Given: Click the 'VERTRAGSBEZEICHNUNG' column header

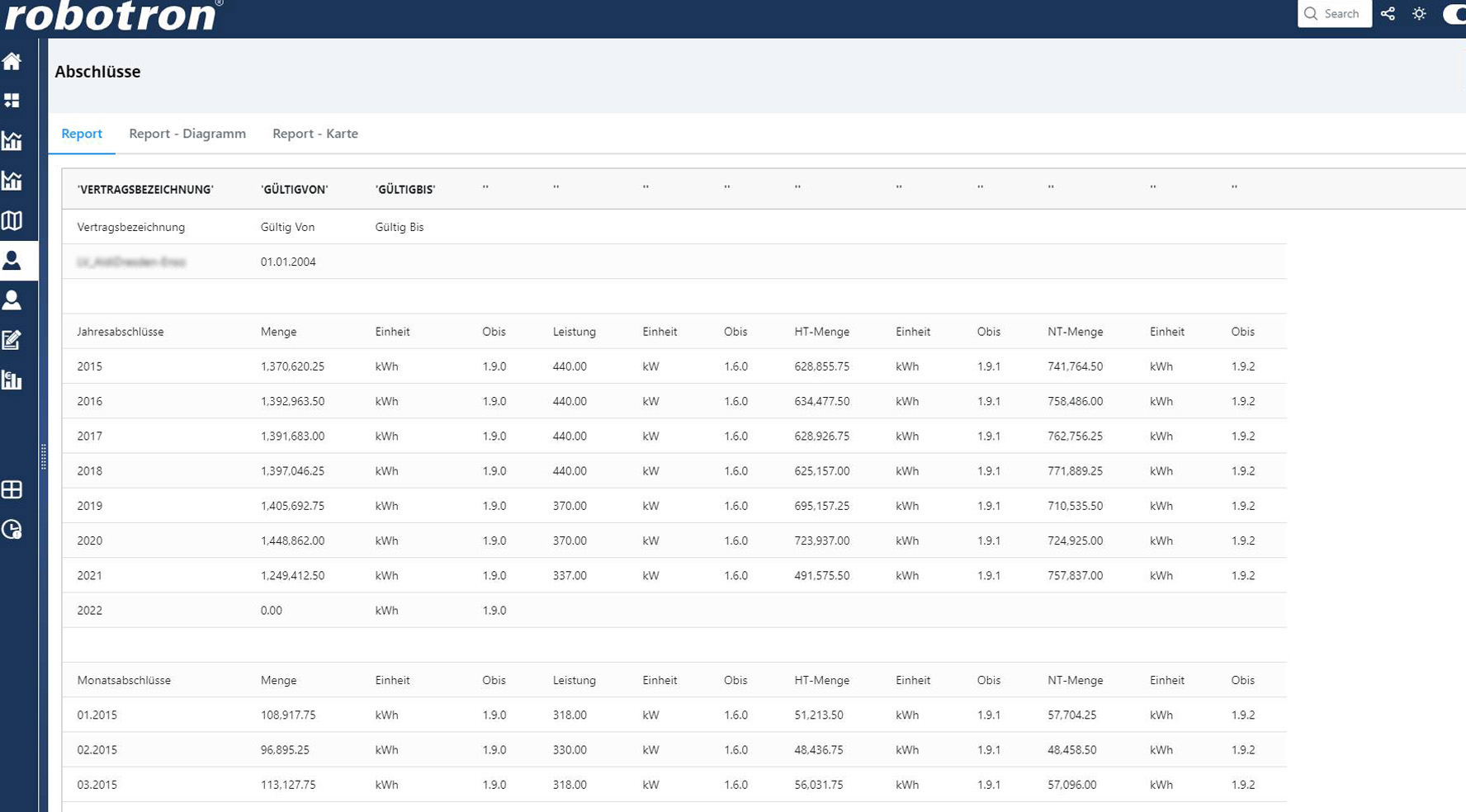Looking at the screenshot, I should [x=145, y=190].
